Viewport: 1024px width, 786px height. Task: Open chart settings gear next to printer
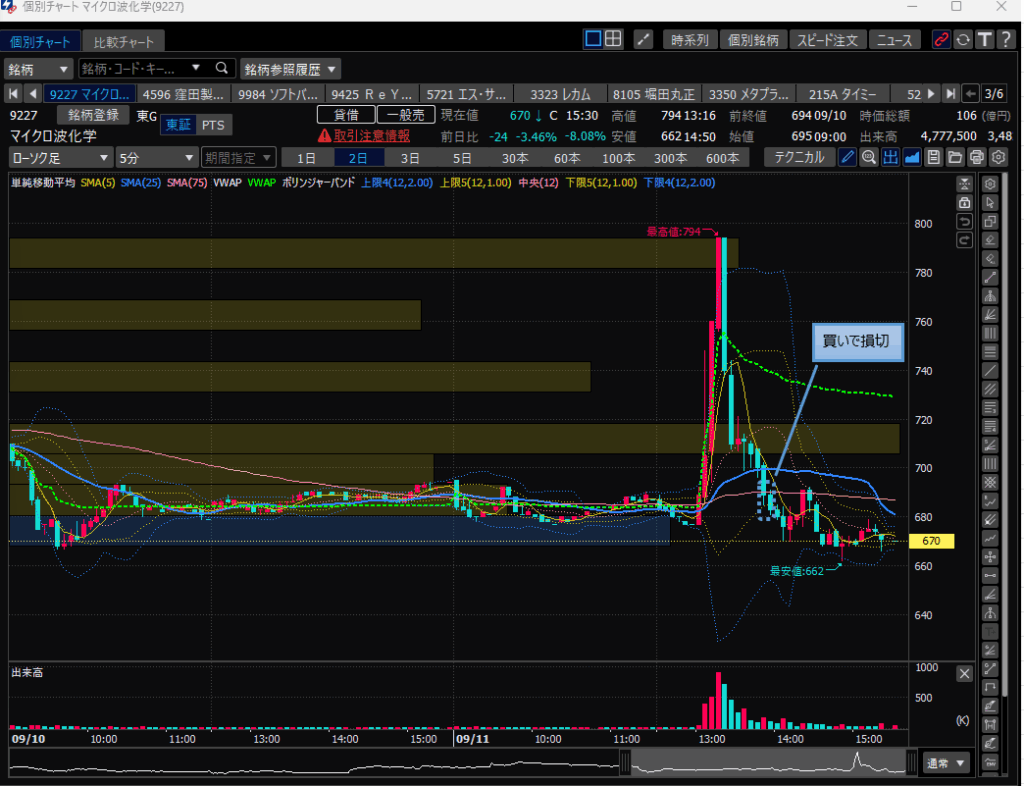coord(998,157)
